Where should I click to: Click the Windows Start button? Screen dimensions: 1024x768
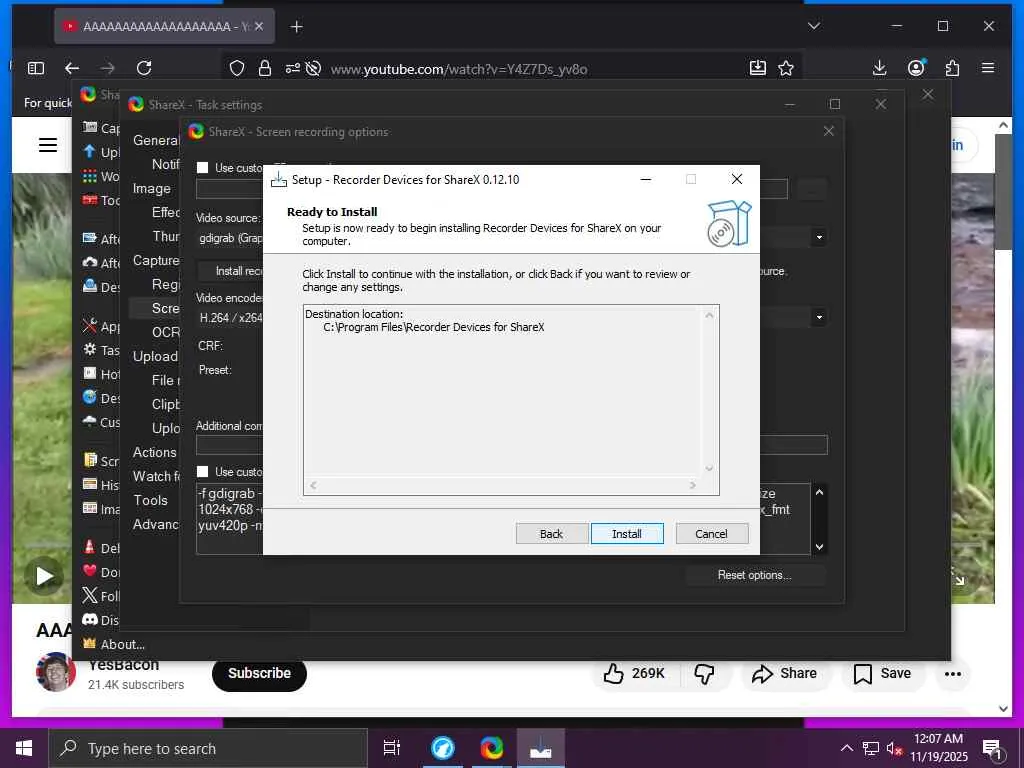[24, 748]
